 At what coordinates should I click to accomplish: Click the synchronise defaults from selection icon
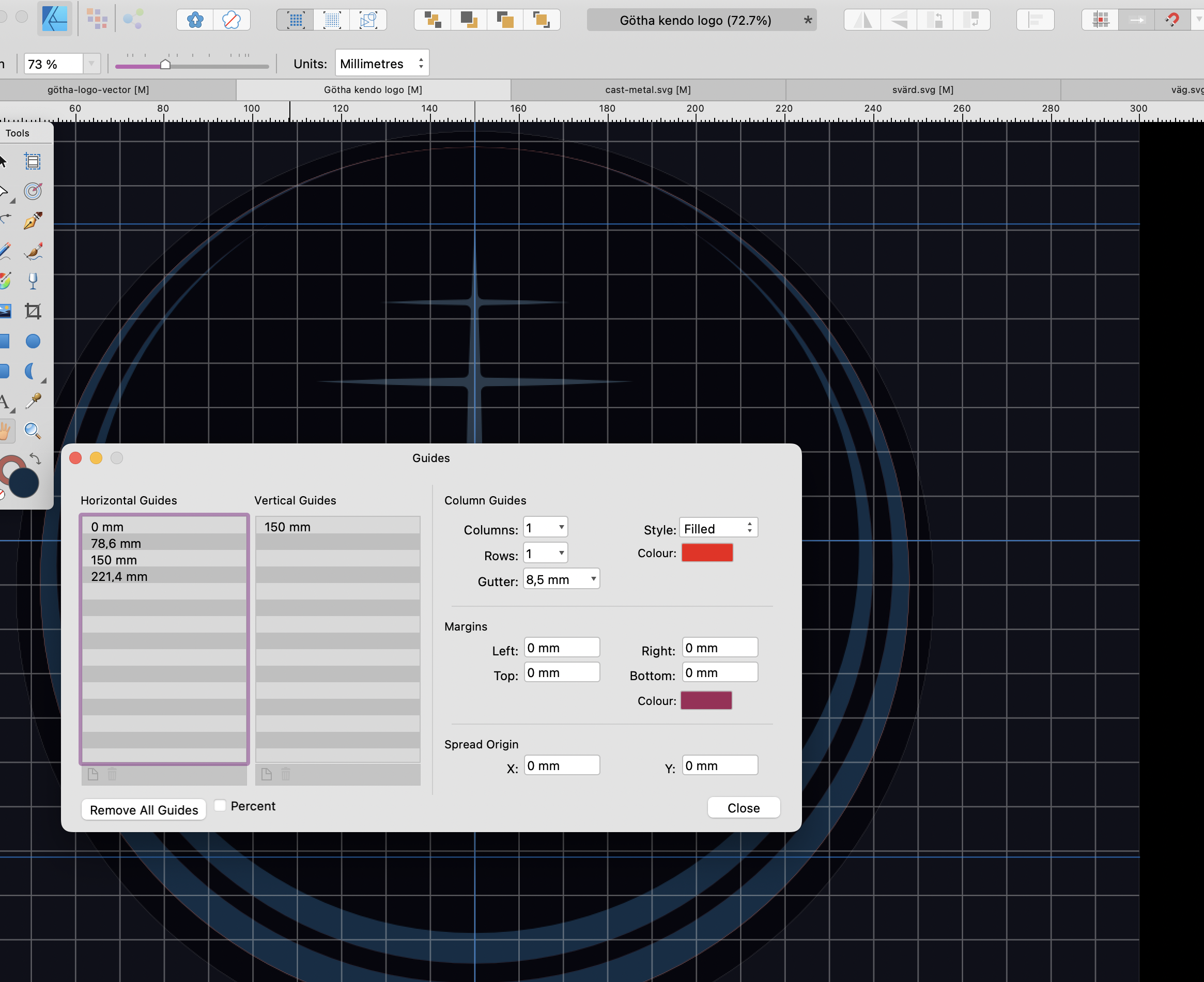(194, 20)
